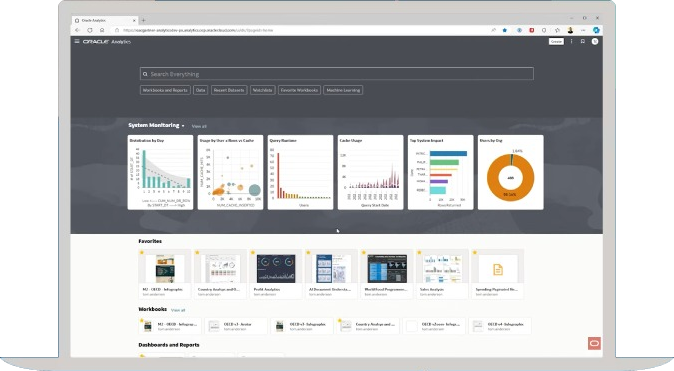
Task: Expand the System Monitoring dropdown arrow
Action: tap(183, 126)
